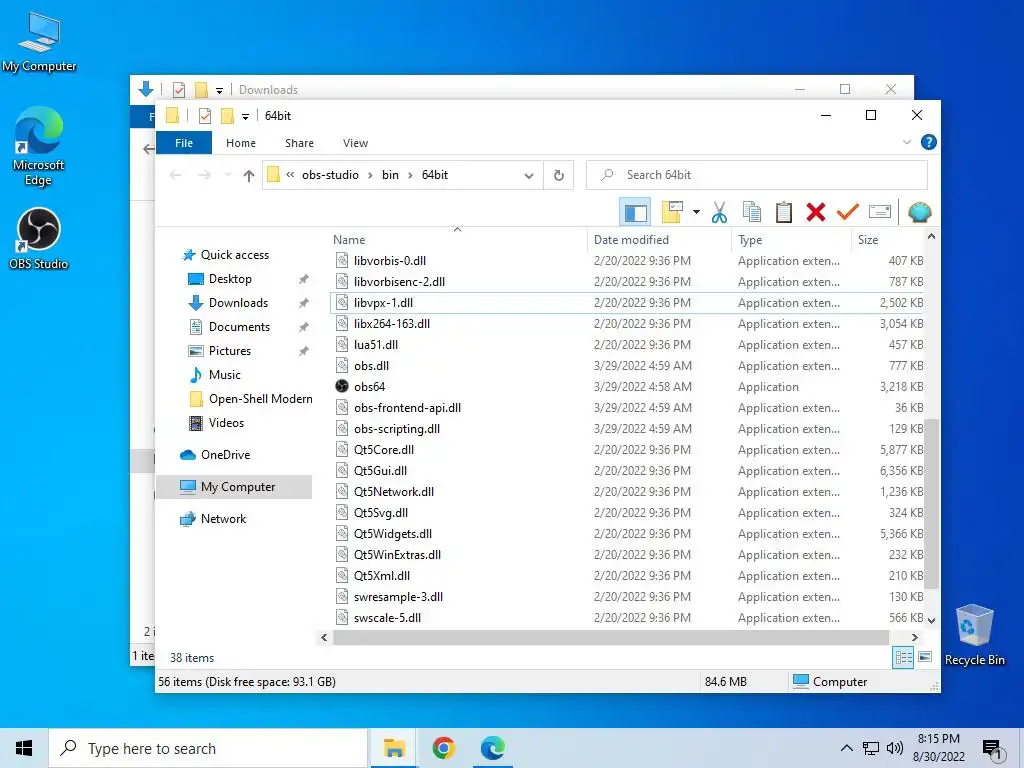This screenshot has width=1024, height=768.
Task: Select Quick access in navigation pane
Action: 234,255
